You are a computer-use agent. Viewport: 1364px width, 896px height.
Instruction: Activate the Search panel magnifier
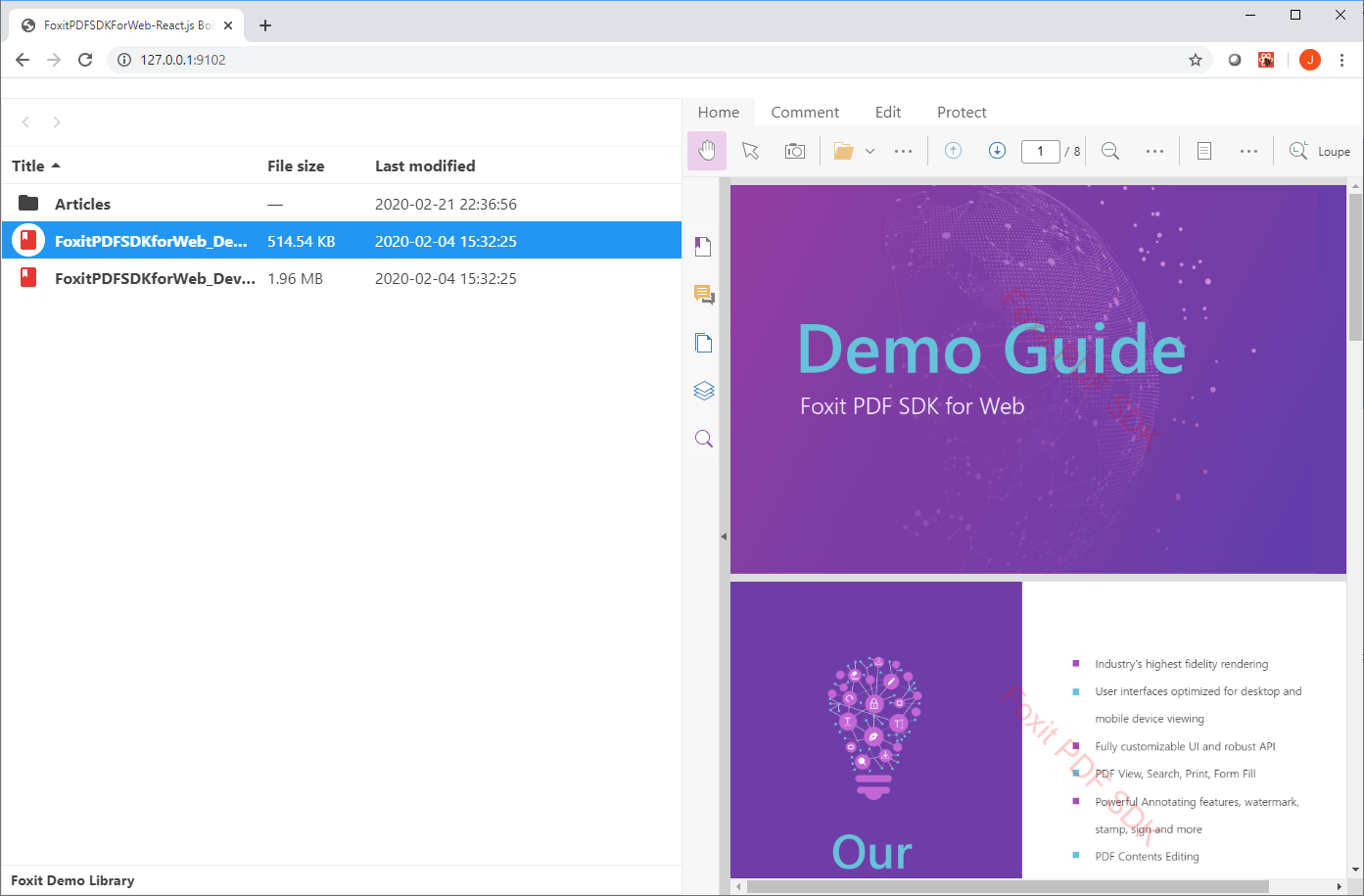(703, 438)
